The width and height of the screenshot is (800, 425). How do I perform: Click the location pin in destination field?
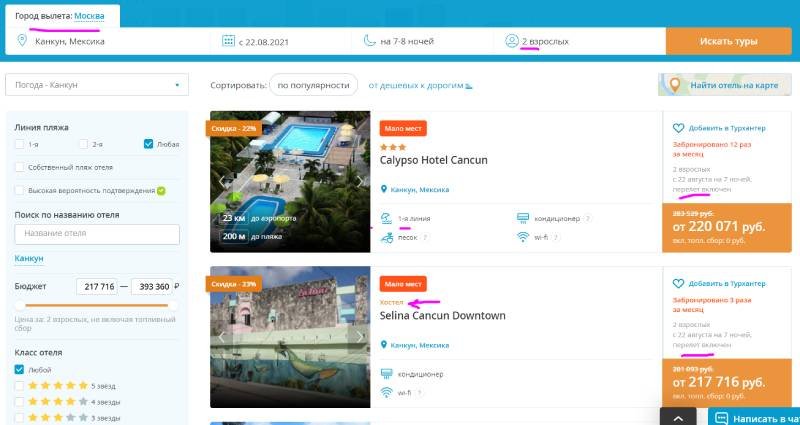pos(22,41)
